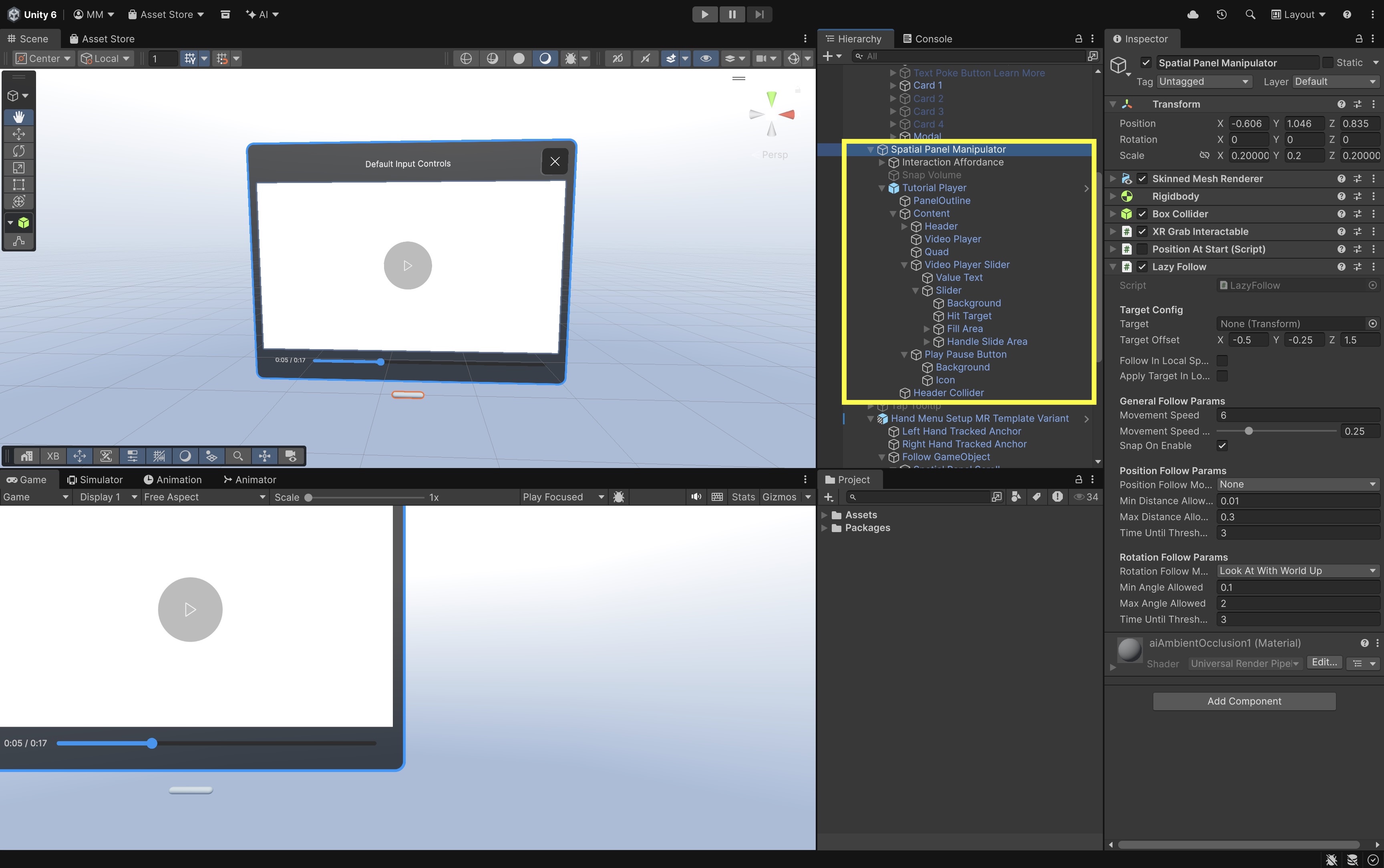Open the global search icon
The image size is (1384, 868).
pyautogui.click(x=1250, y=14)
